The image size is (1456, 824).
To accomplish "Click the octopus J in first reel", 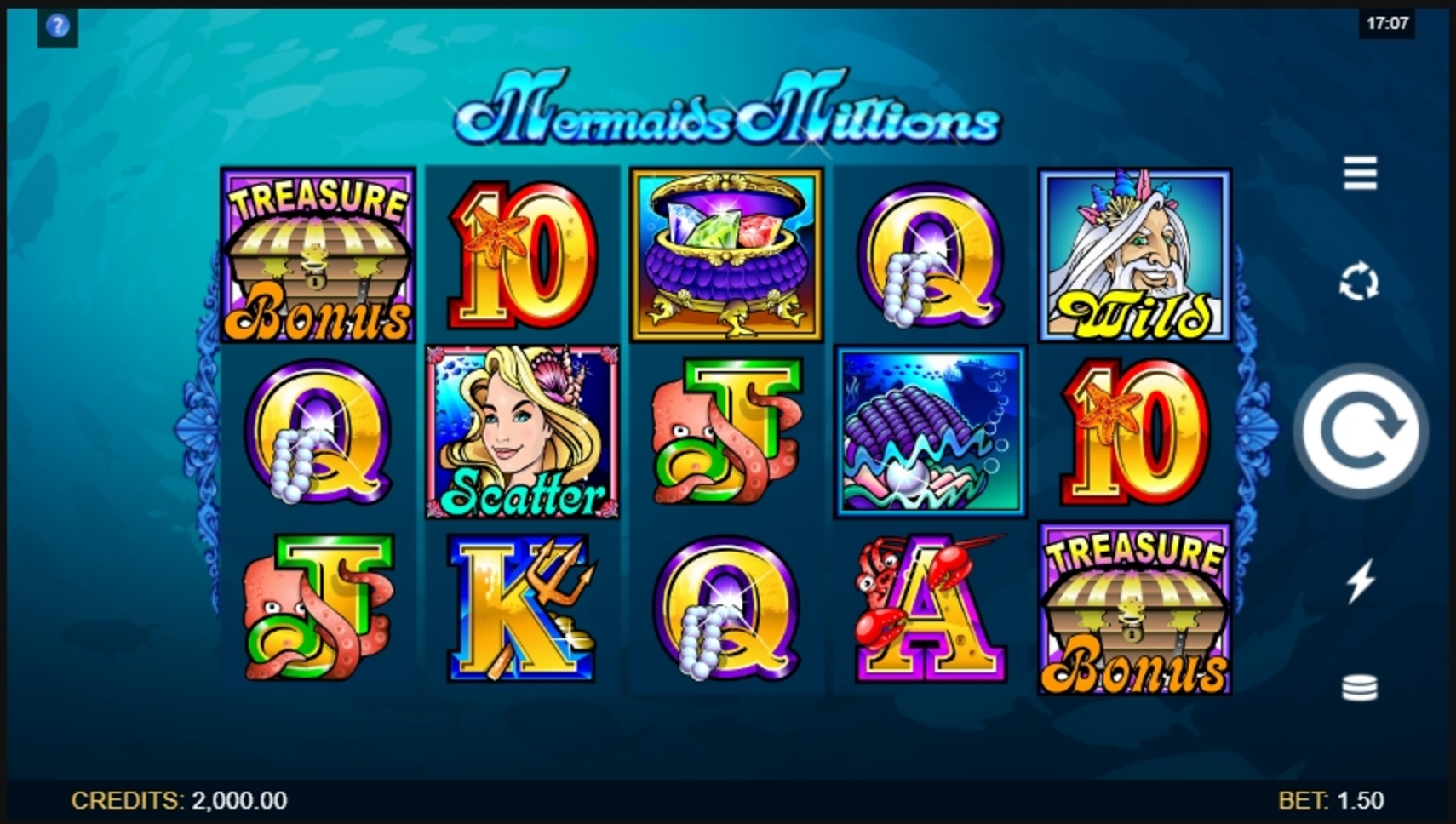I will click(318, 609).
